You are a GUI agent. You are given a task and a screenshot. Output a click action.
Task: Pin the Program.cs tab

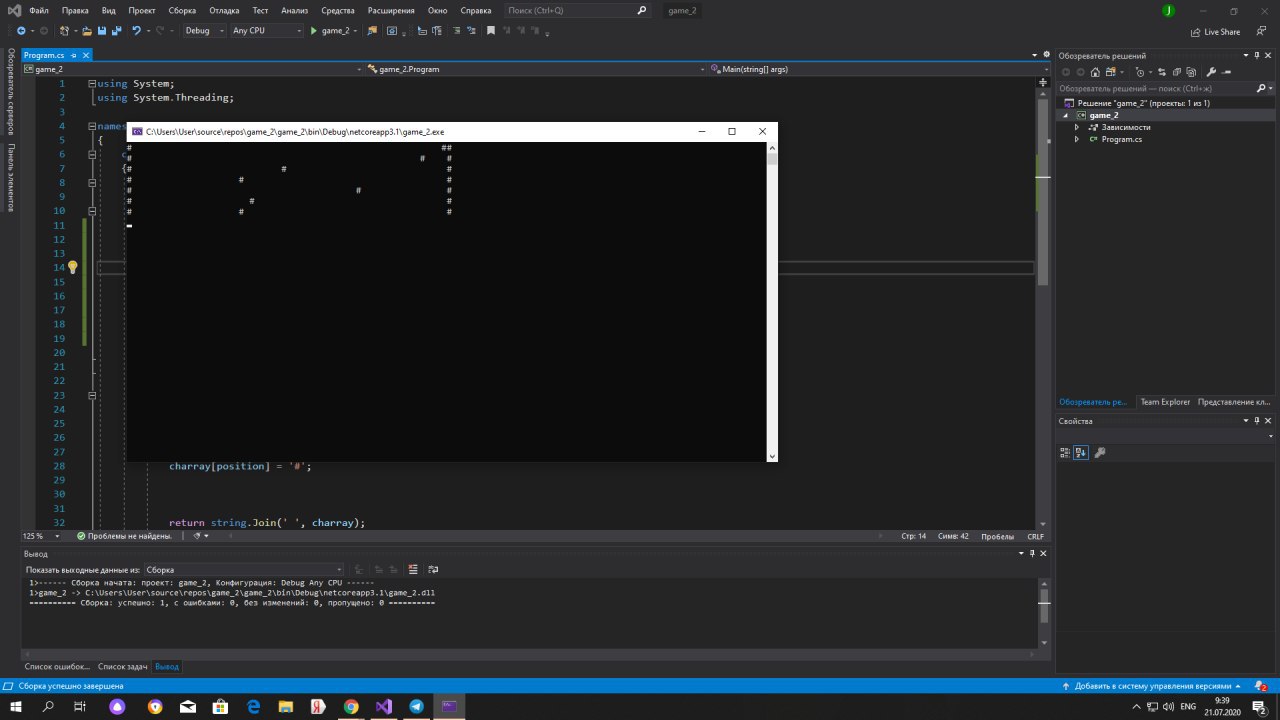point(74,56)
